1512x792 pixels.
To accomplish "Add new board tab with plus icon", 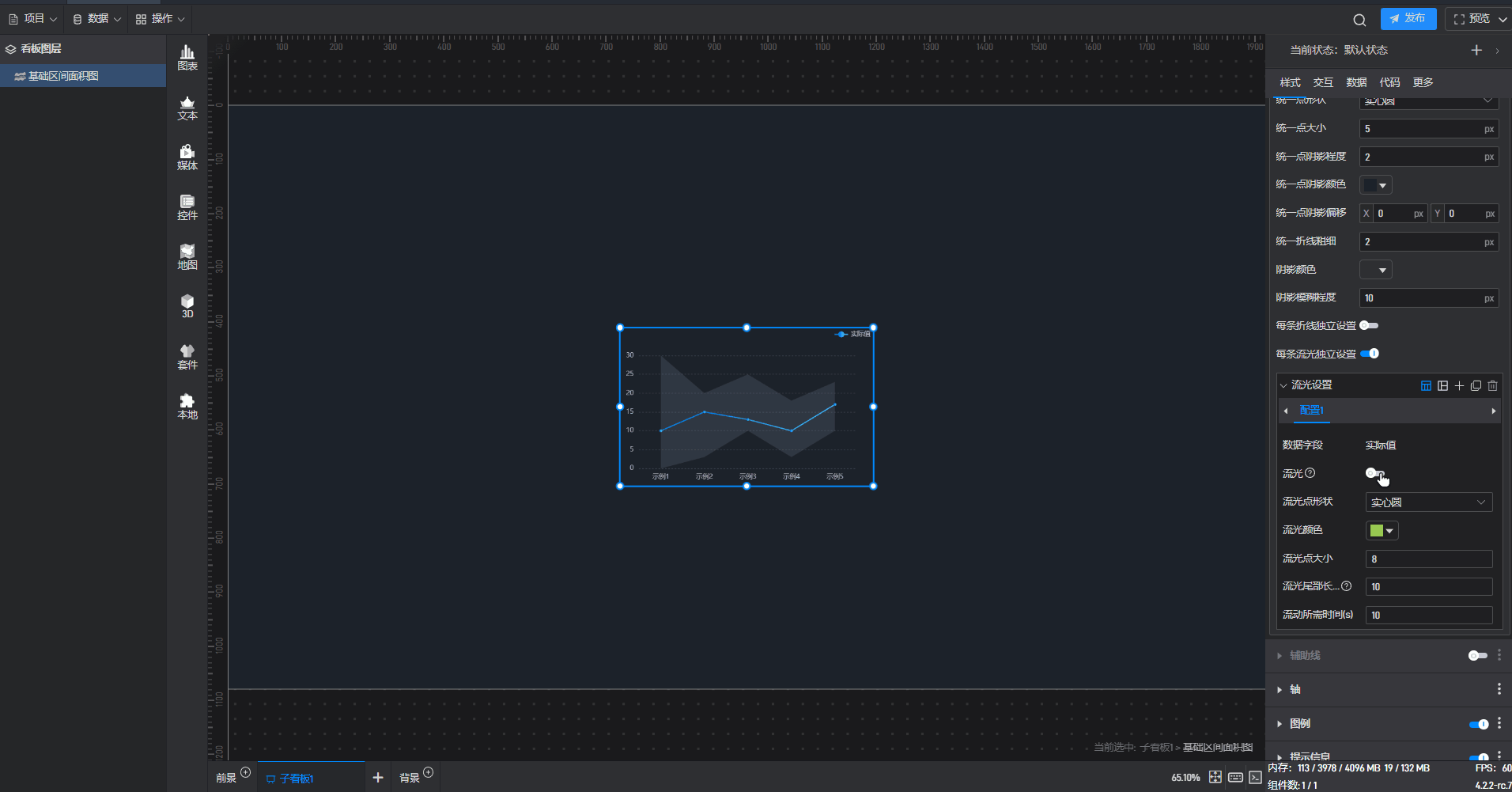I will [x=378, y=778].
